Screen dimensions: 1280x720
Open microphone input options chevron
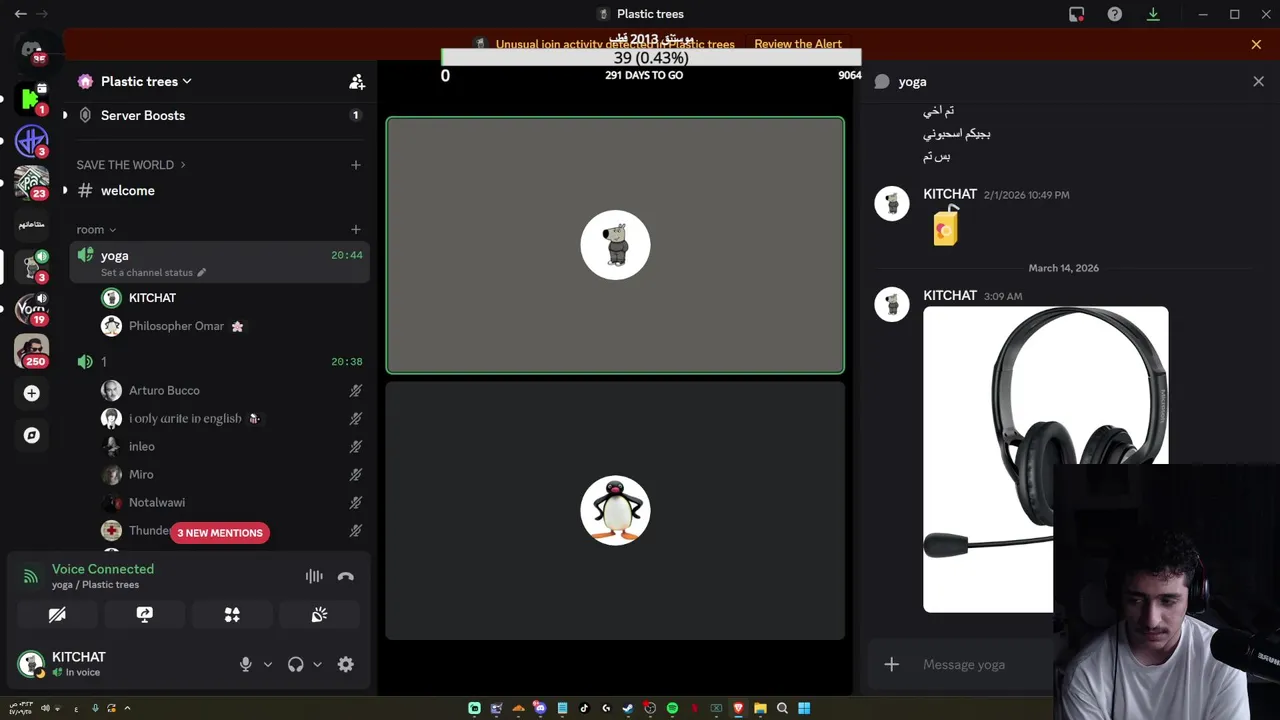[x=267, y=664]
